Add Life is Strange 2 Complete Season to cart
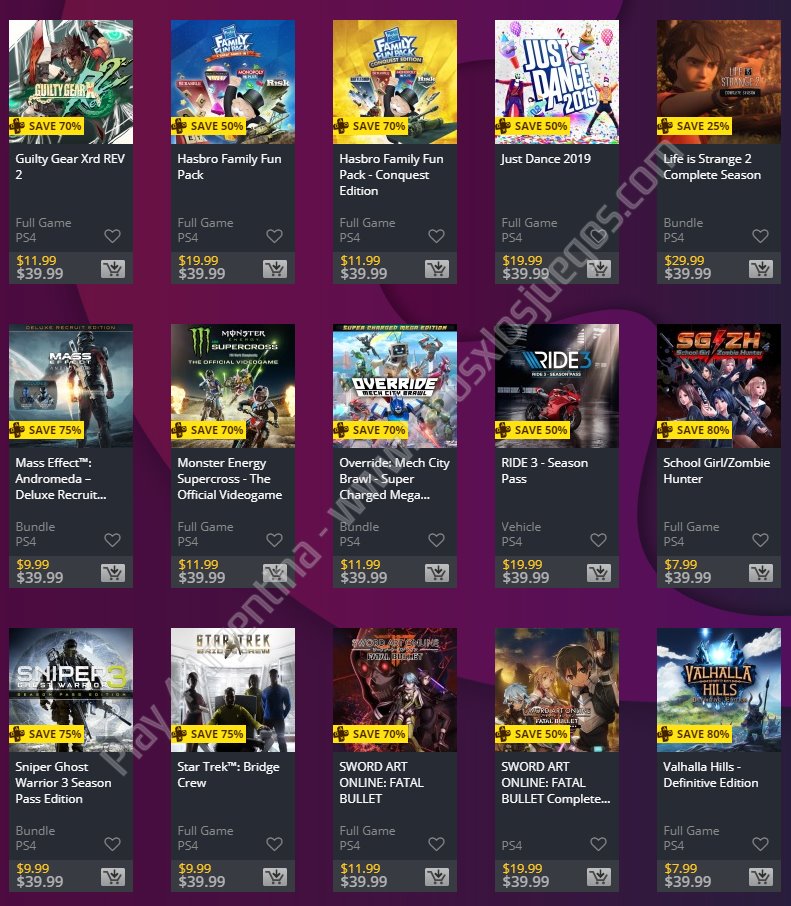This screenshot has width=791, height=906. point(760,269)
